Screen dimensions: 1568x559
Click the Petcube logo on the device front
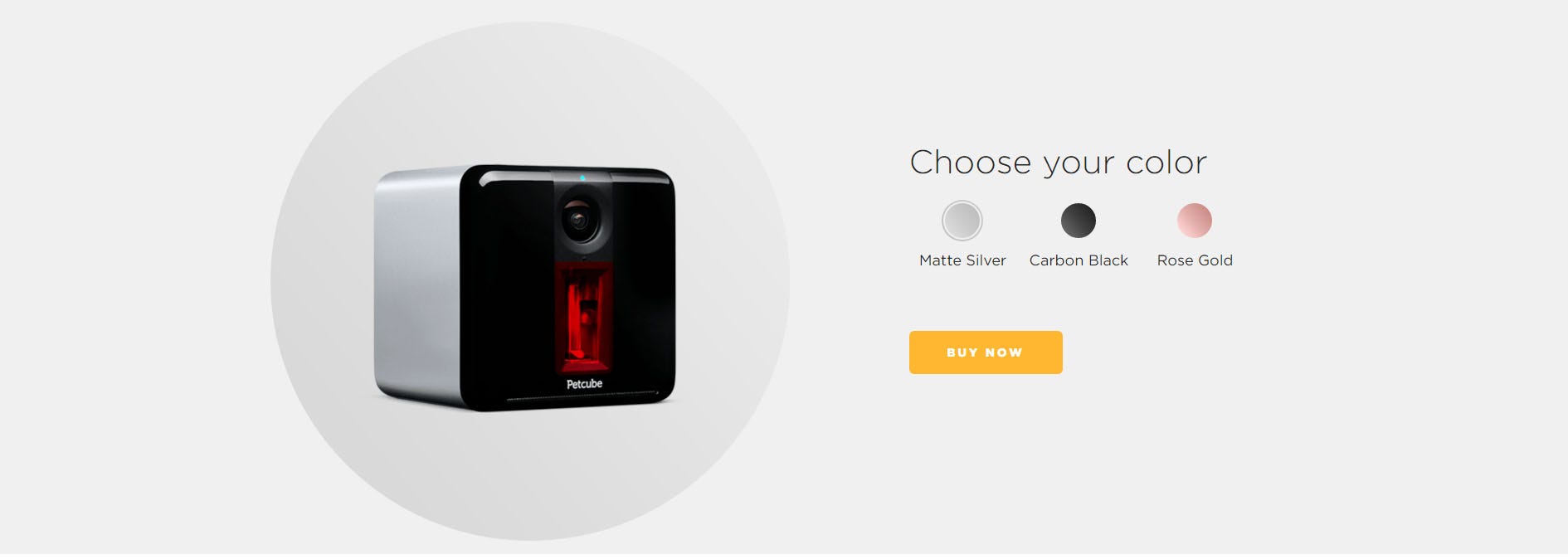coord(585,384)
